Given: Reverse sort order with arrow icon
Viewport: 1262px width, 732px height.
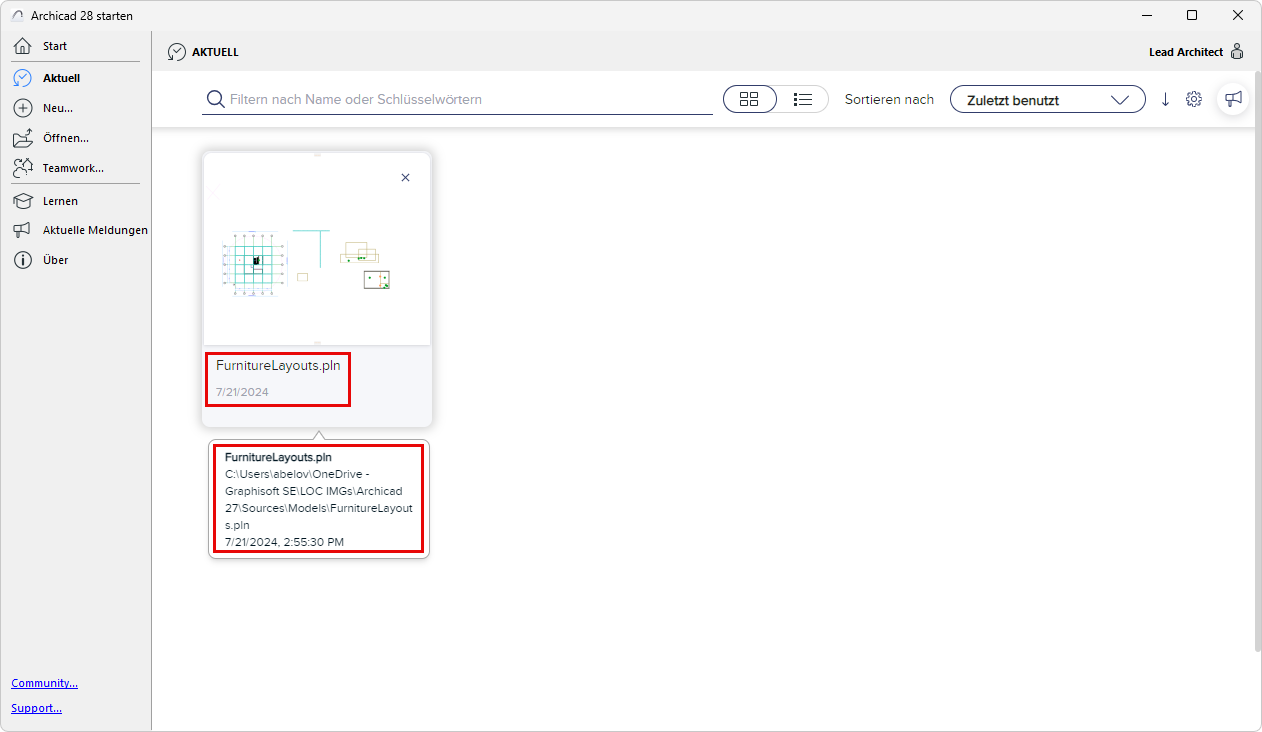Looking at the screenshot, I should (x=1165, y=99).
